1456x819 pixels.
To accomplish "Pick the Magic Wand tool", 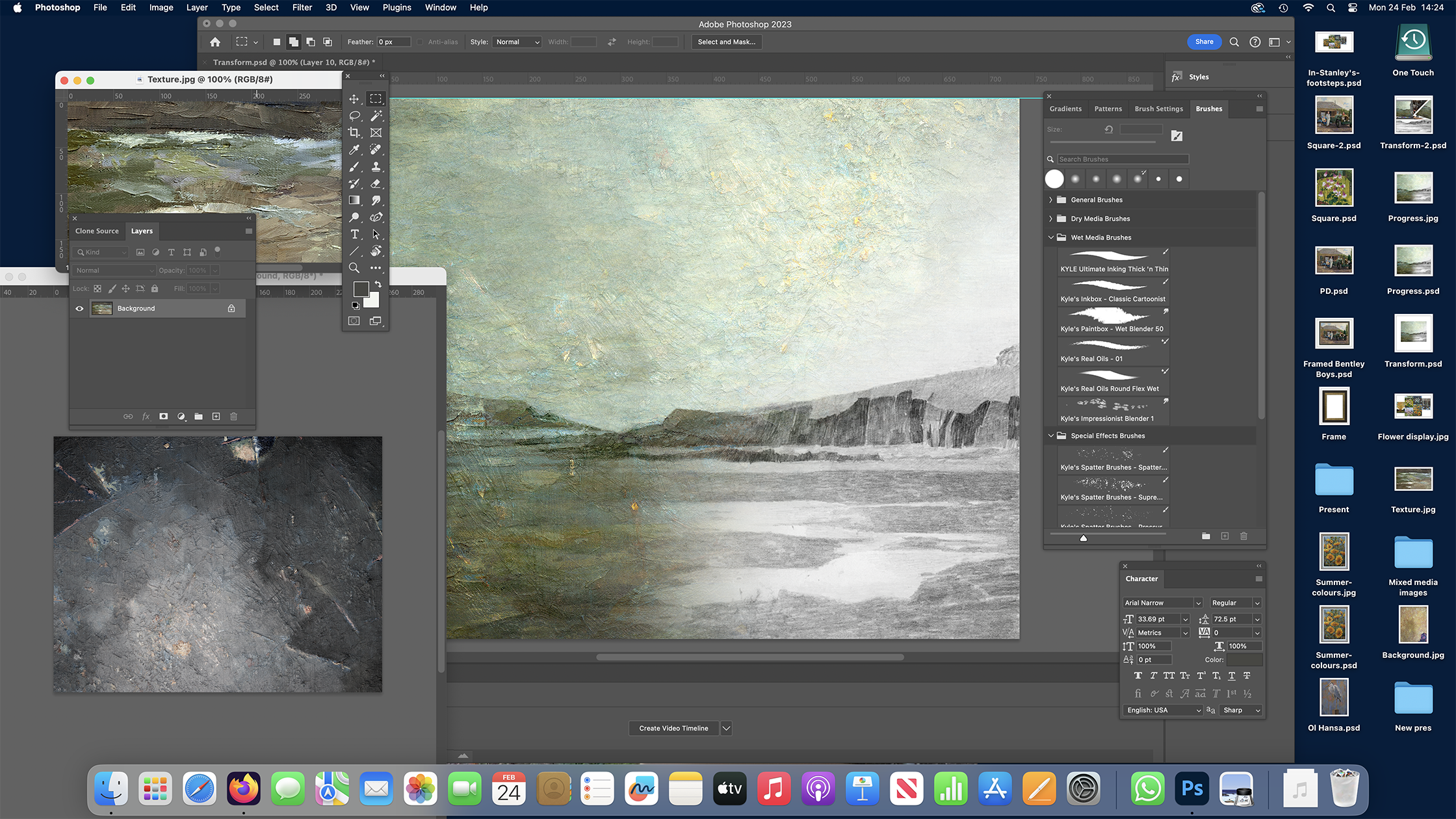I will click(376, 116).
